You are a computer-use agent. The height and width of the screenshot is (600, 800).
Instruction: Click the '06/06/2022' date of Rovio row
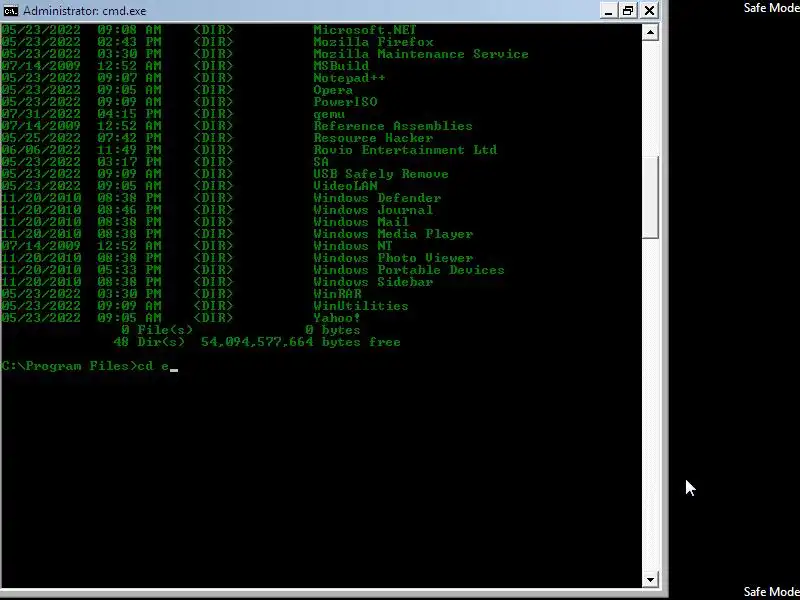point(41,150)
